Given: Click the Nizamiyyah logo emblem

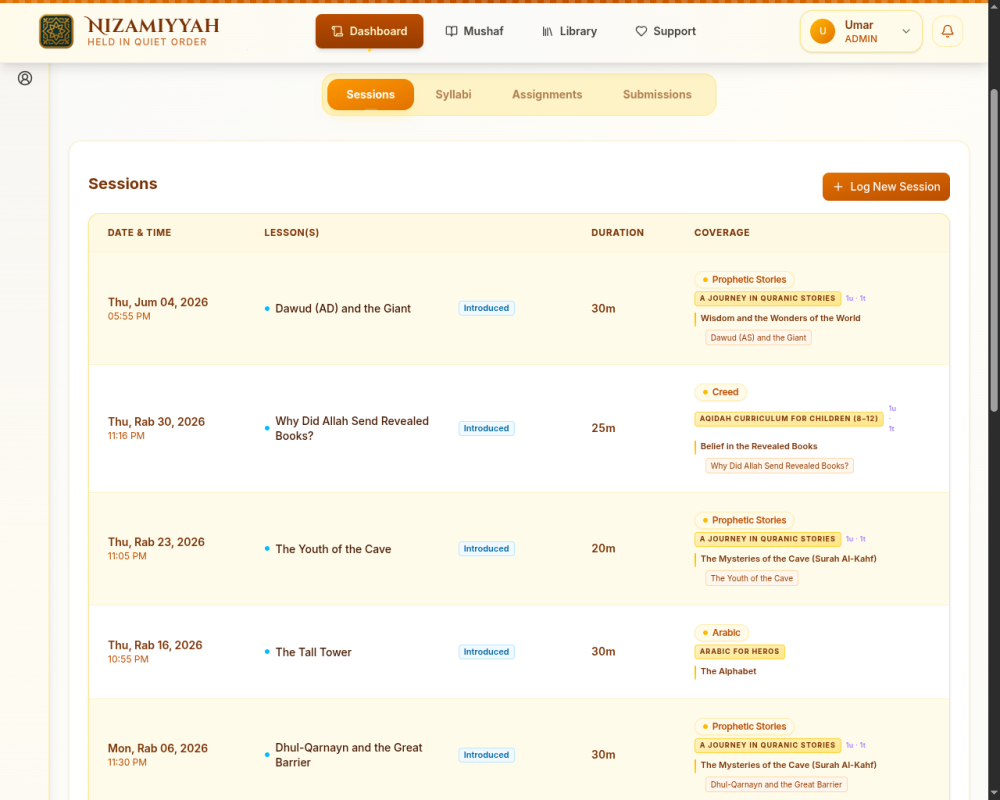Looking at the screenshot, I should 56,31.
